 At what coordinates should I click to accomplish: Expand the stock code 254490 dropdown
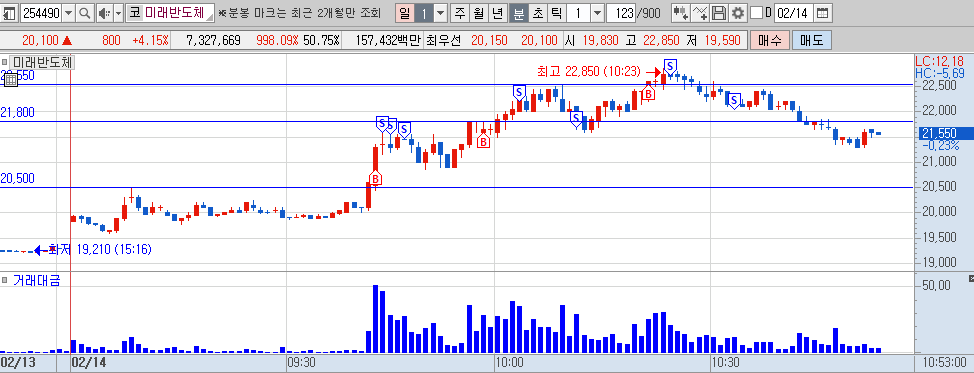(68, 12)
